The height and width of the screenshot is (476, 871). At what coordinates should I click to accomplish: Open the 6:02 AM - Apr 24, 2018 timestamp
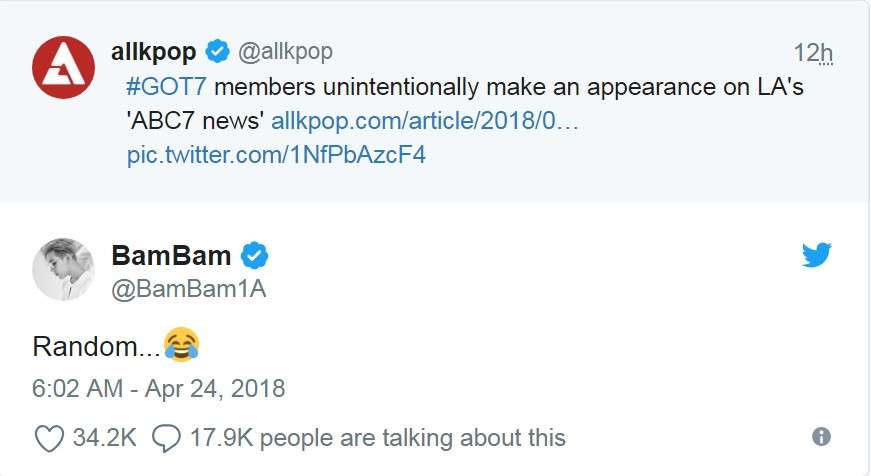pos(159,389)
